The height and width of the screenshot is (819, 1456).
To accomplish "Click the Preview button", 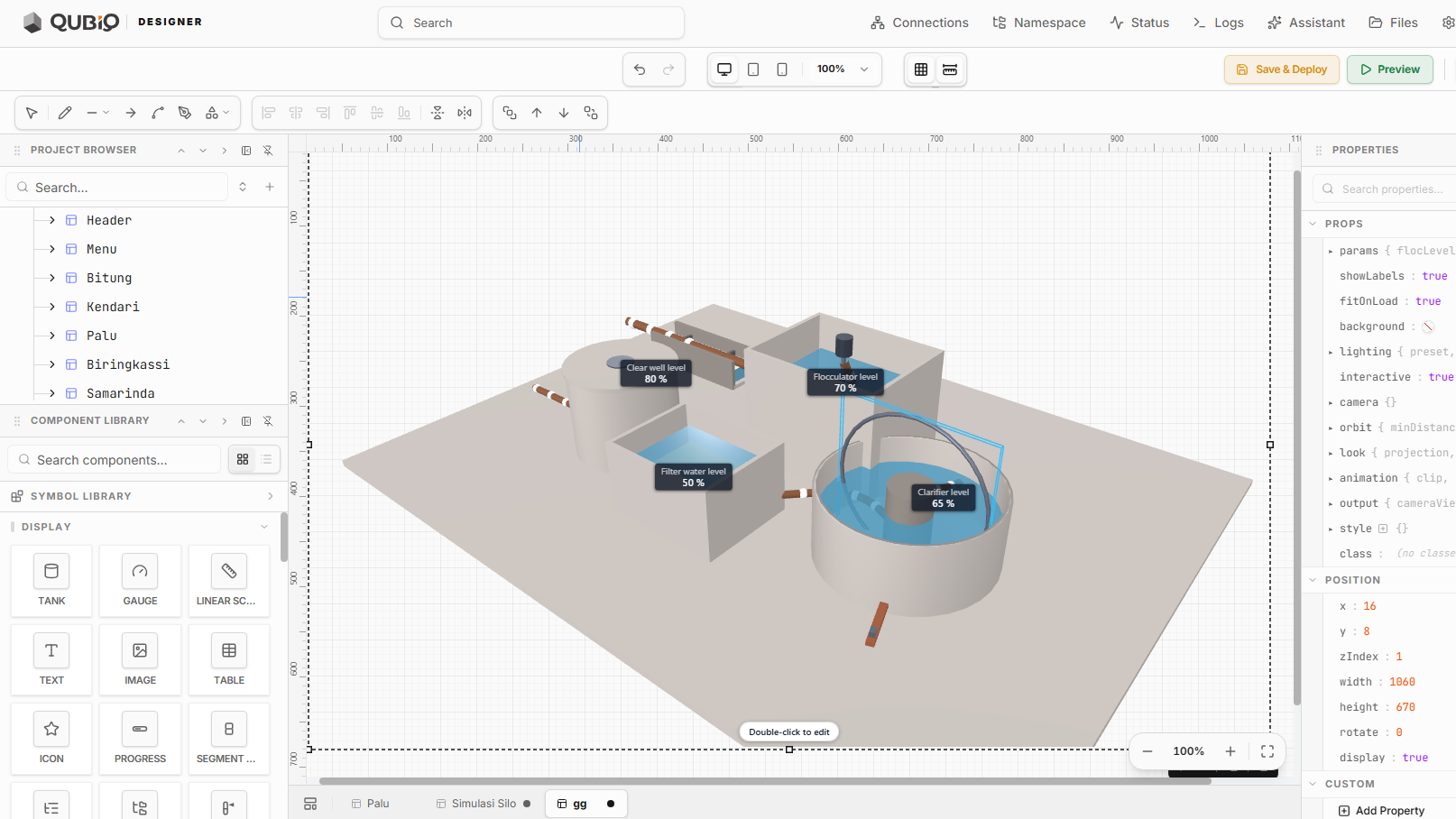I will [1390, 69].
